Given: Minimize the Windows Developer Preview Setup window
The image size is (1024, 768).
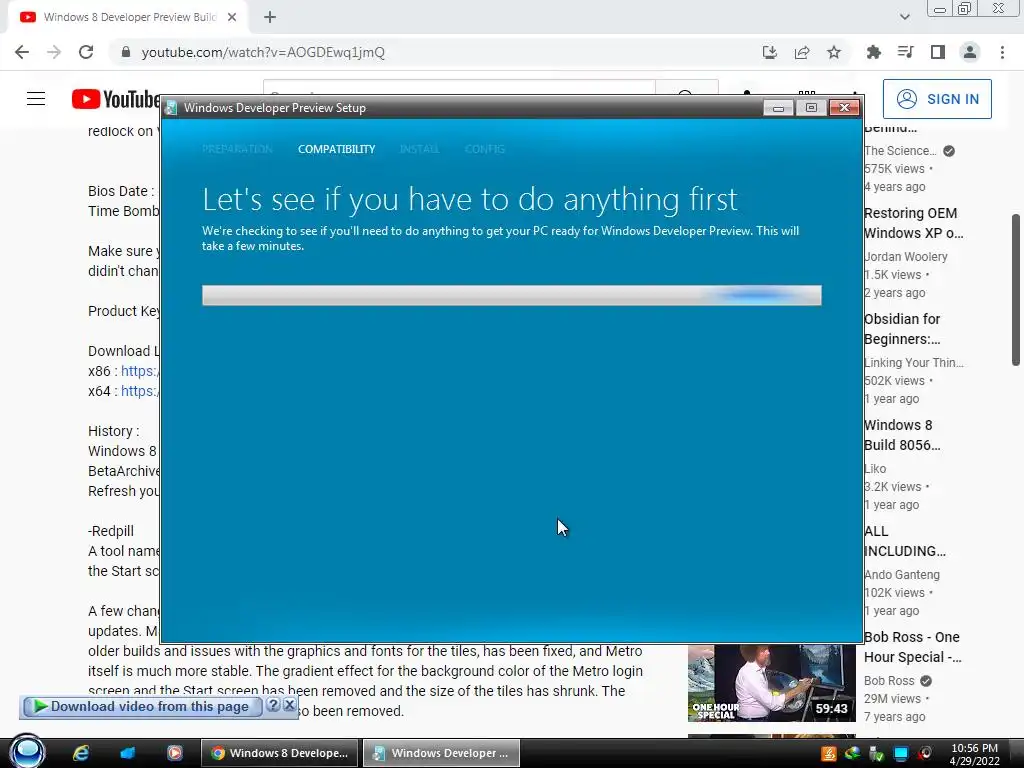Looking at the screenshot, I should (778, 108).
